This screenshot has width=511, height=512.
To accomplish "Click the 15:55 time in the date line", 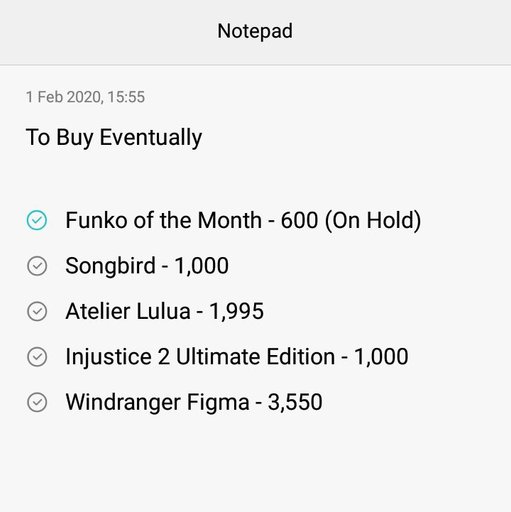I will 126,97.
